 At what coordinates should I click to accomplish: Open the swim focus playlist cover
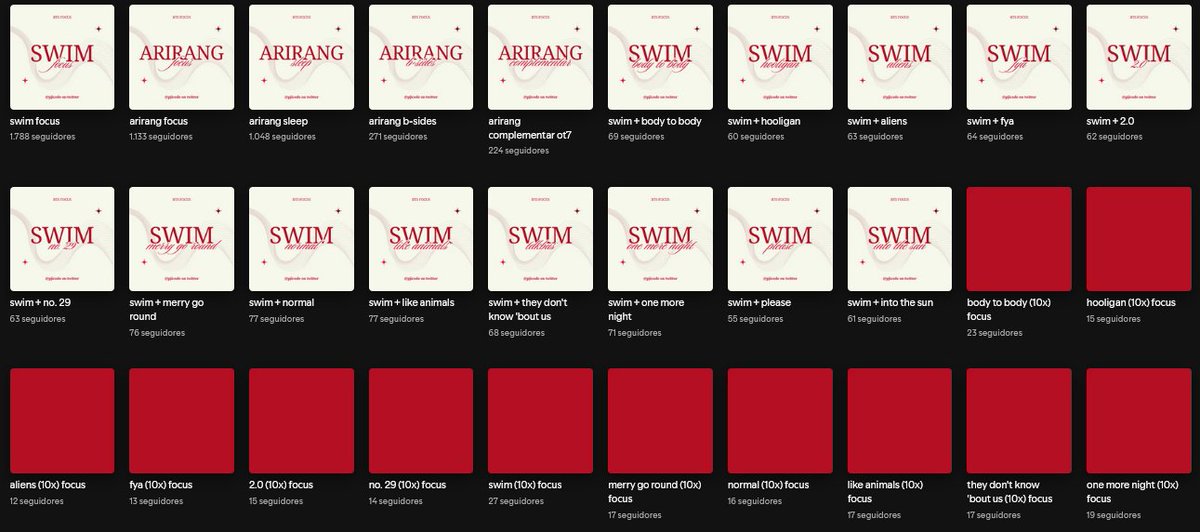point(62,58)
